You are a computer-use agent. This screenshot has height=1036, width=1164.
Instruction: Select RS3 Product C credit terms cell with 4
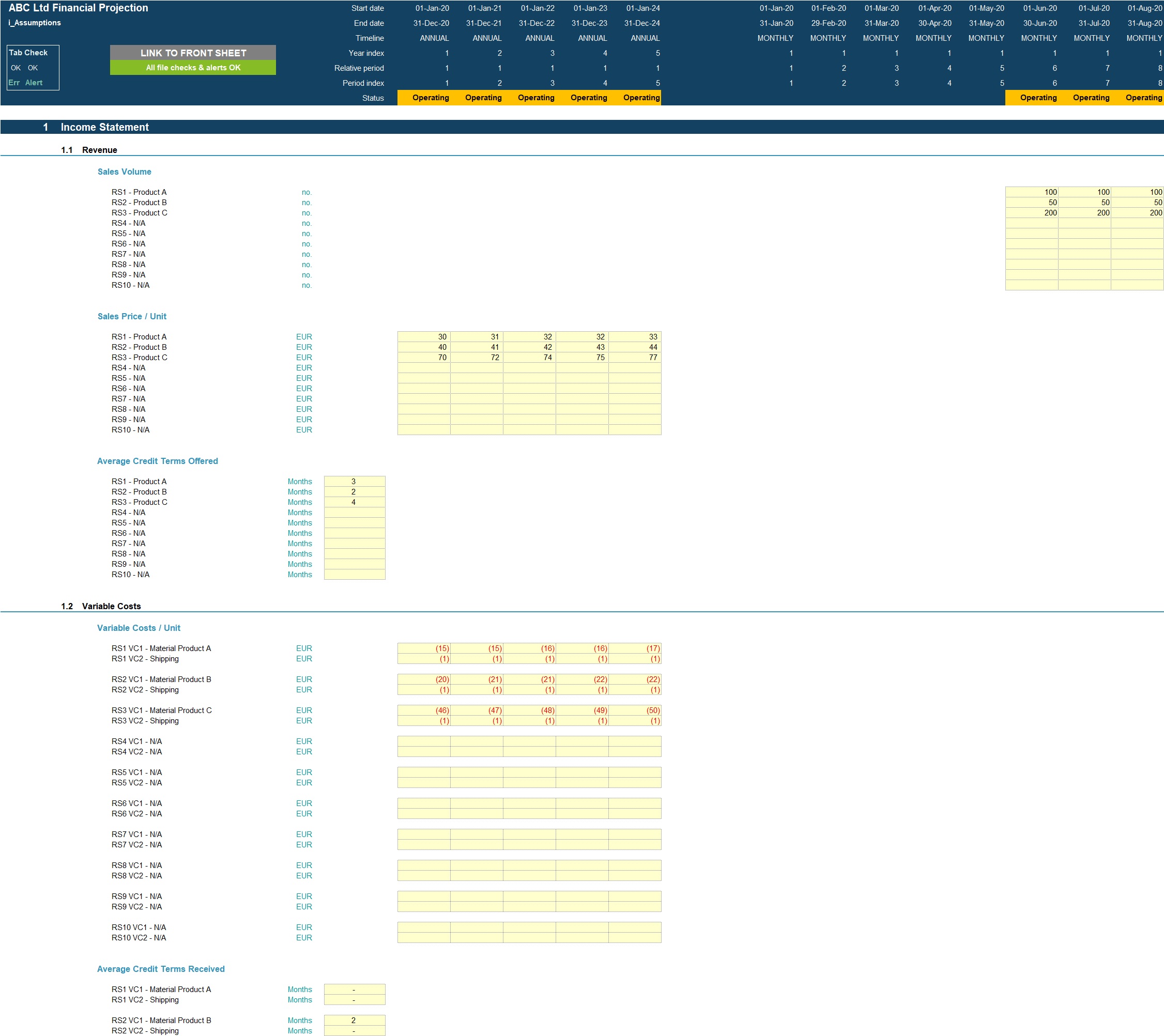click(354, 502)
